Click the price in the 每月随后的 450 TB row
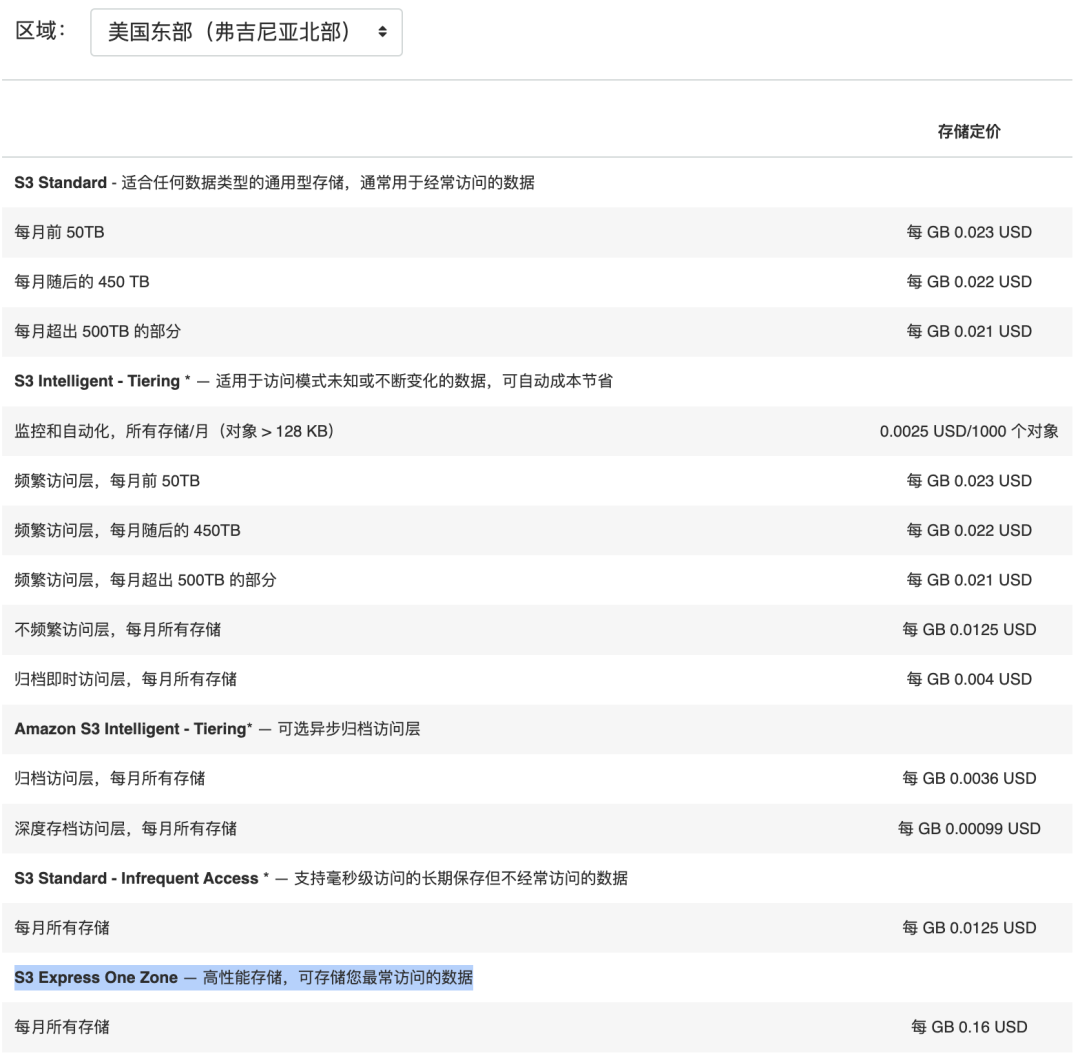Screen dimensions: 1080x1058 968,282
